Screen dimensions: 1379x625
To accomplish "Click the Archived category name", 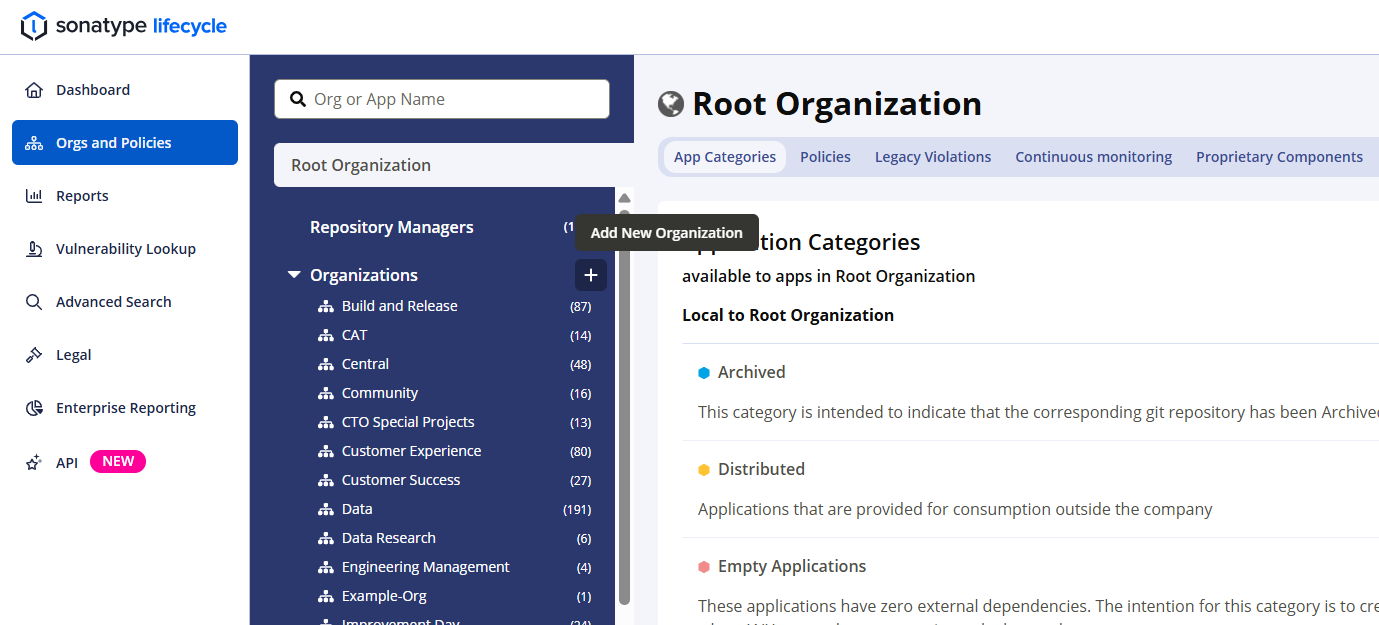I will [751, 372].
